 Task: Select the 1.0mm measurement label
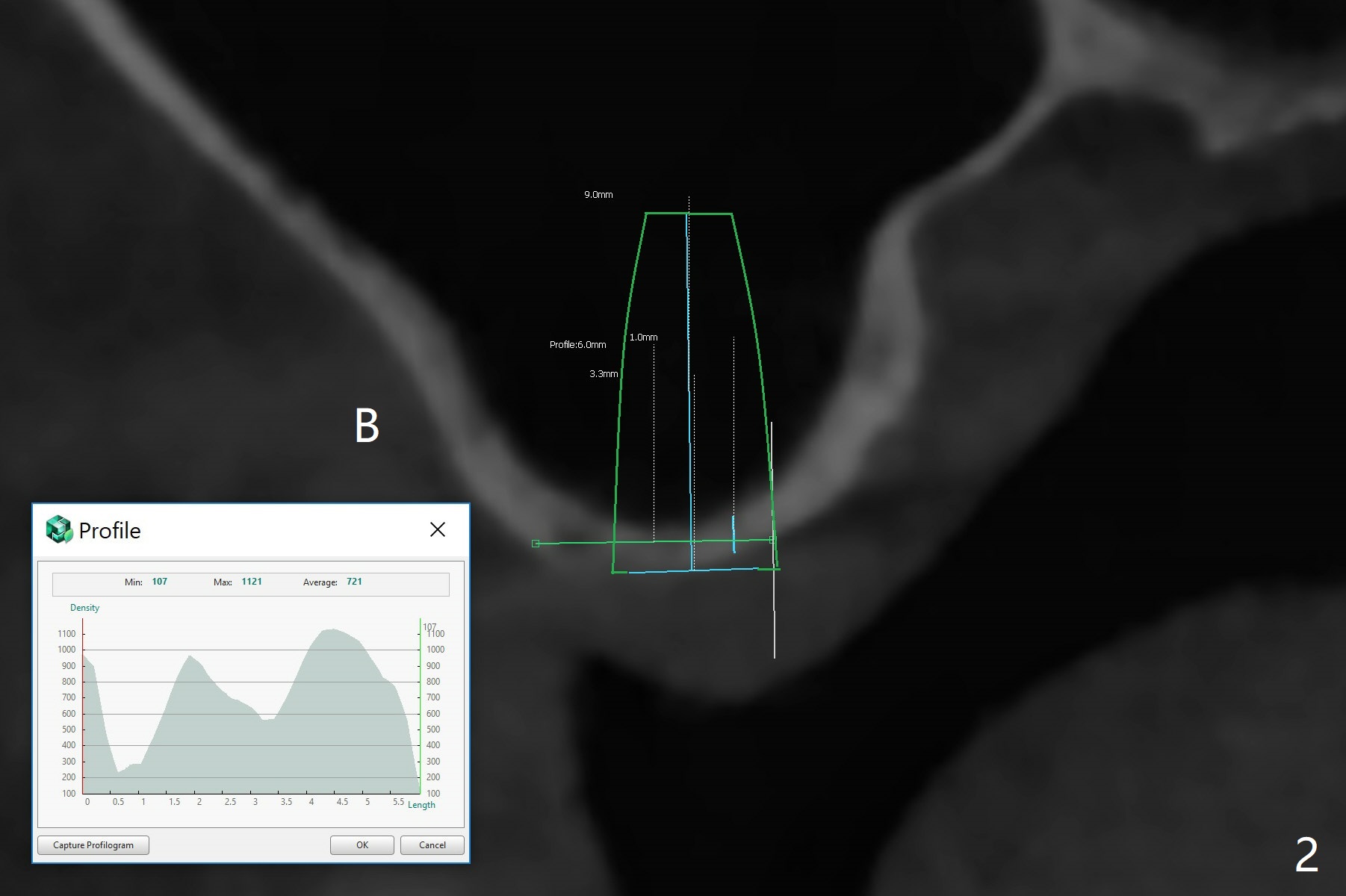click(643, 337)
